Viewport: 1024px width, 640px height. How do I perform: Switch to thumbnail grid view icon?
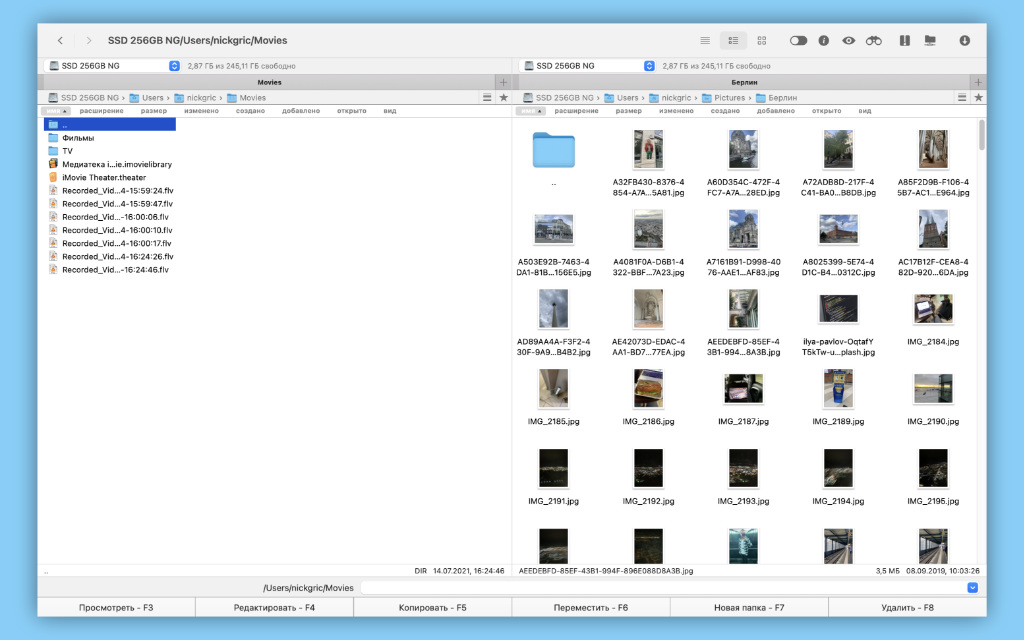click(762, 41)
